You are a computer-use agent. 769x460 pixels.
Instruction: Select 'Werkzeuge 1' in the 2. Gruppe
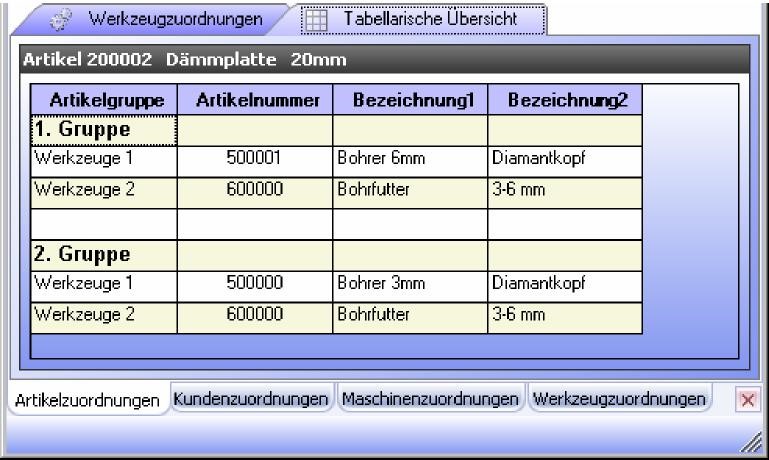(x=104, y=286)
